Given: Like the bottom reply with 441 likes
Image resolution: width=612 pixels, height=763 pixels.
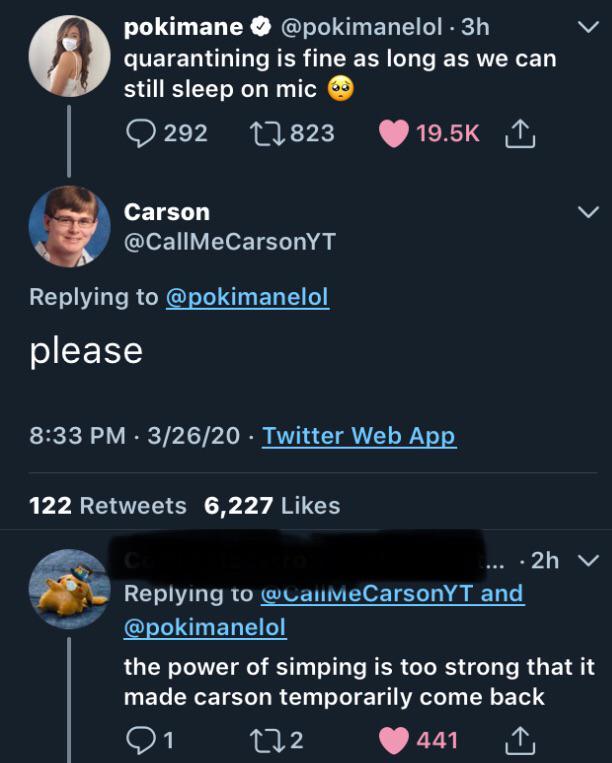Looking at the screenshot, I should [395, 740].
